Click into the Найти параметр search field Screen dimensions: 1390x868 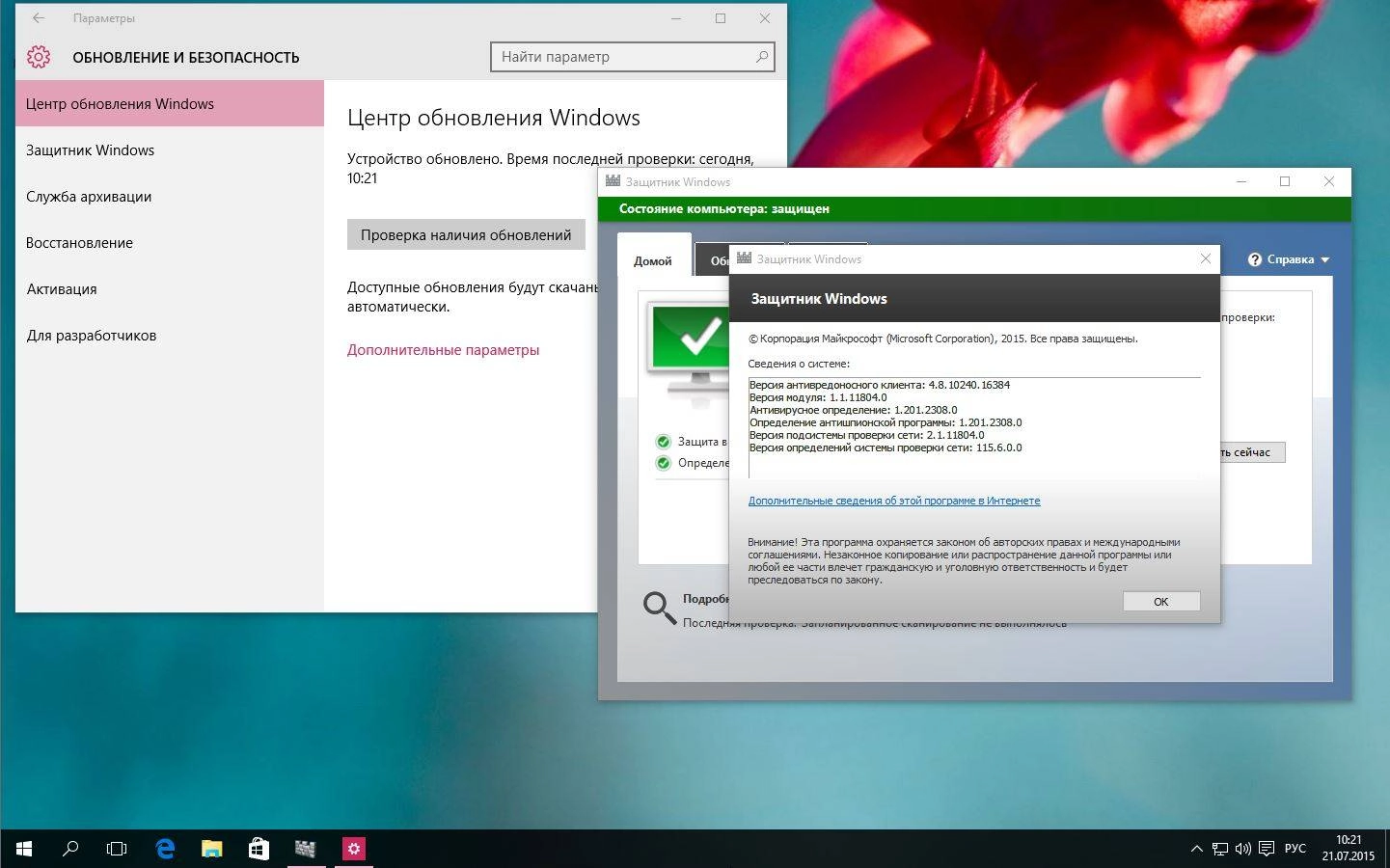632,57
